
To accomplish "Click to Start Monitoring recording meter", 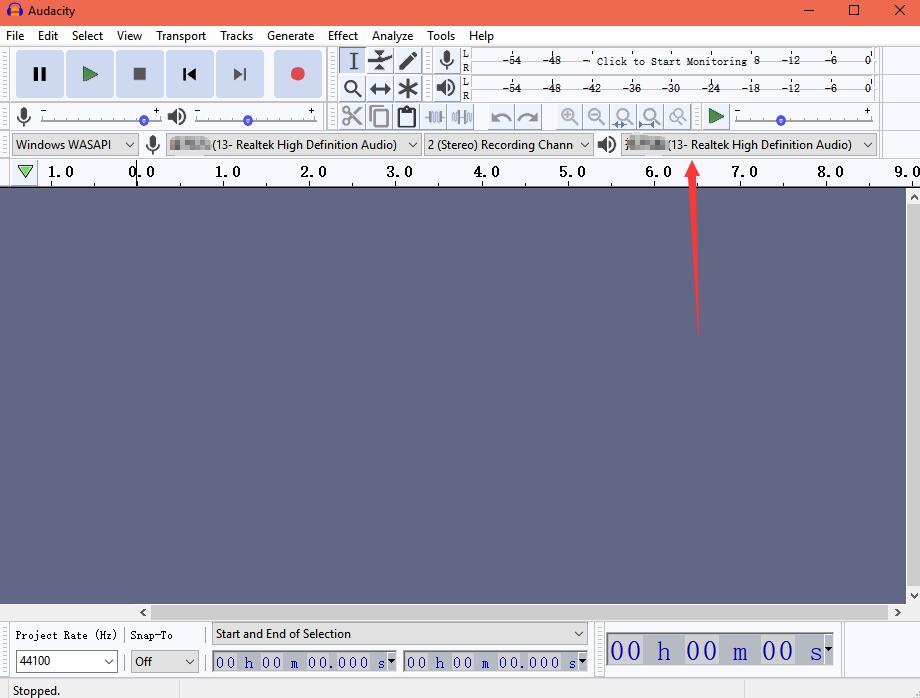I will 673,60.
